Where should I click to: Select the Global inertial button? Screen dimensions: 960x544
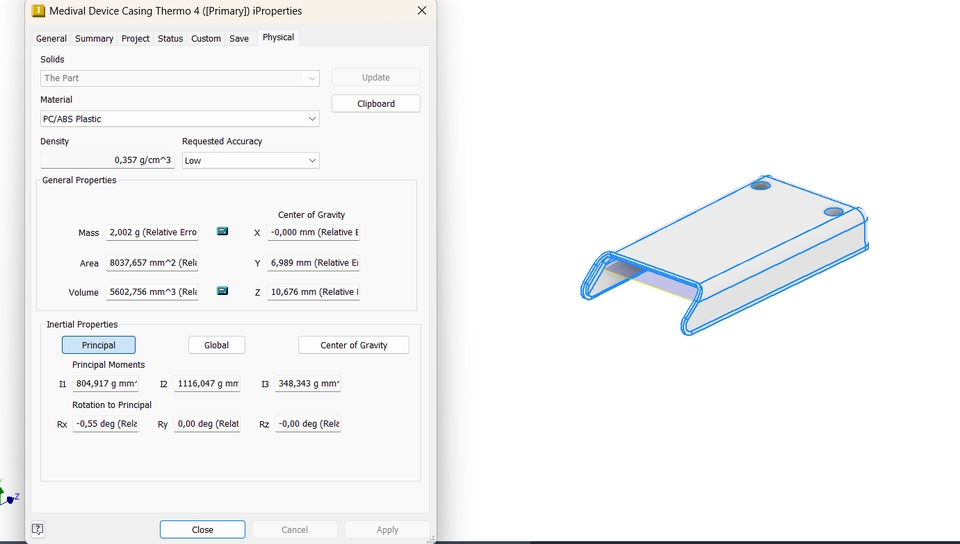[x=216, y=345]
